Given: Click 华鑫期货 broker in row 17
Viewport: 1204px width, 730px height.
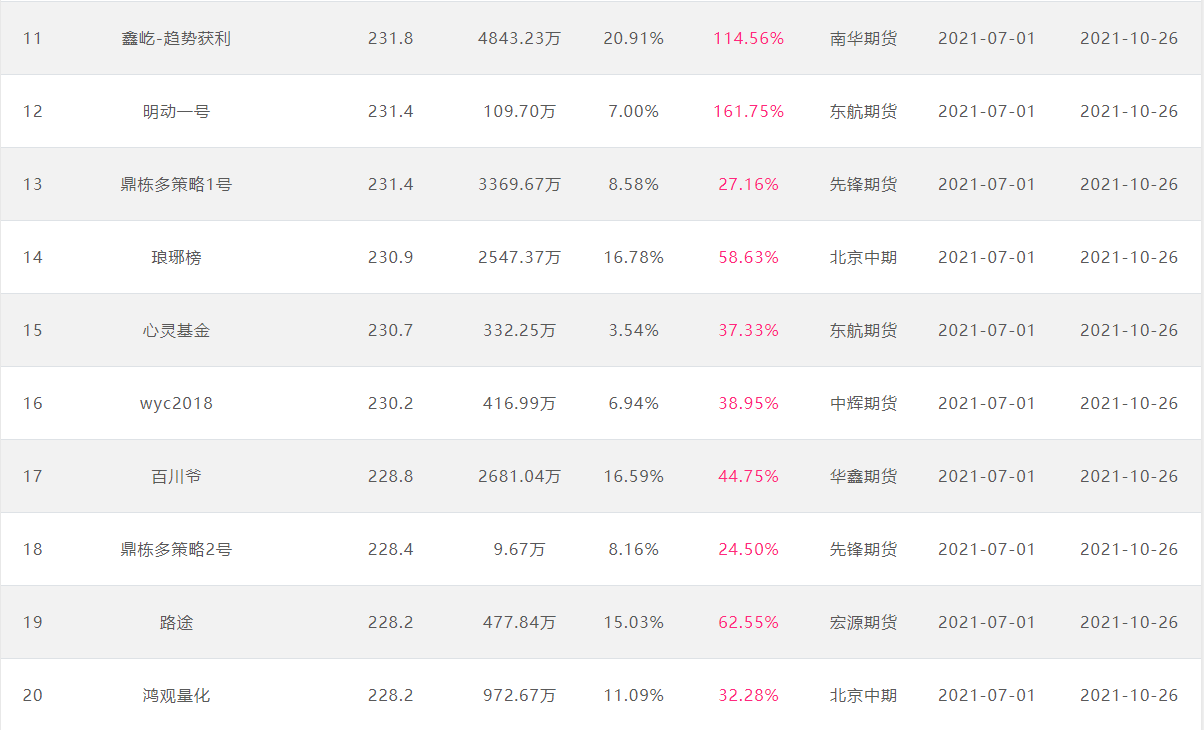Looking at the screenshot, I should [x=863, y=476].
